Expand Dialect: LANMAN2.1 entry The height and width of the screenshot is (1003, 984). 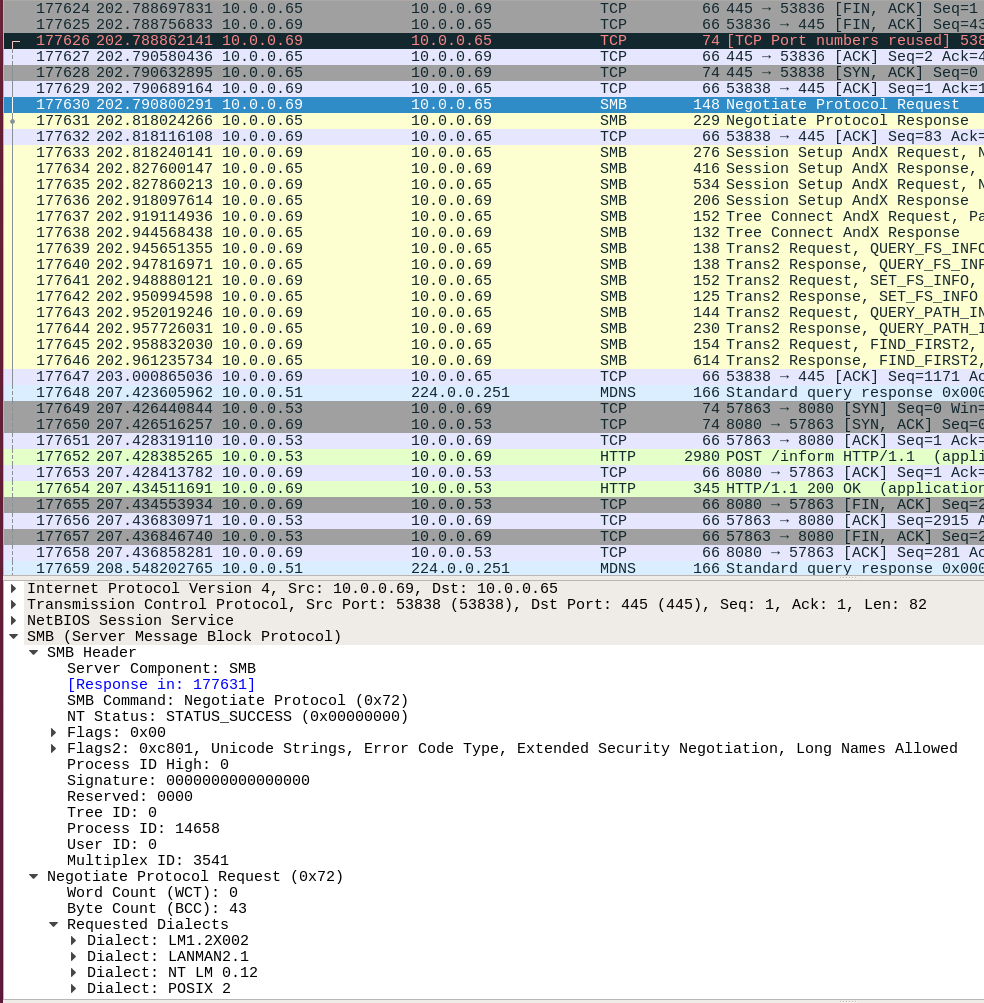74,956
